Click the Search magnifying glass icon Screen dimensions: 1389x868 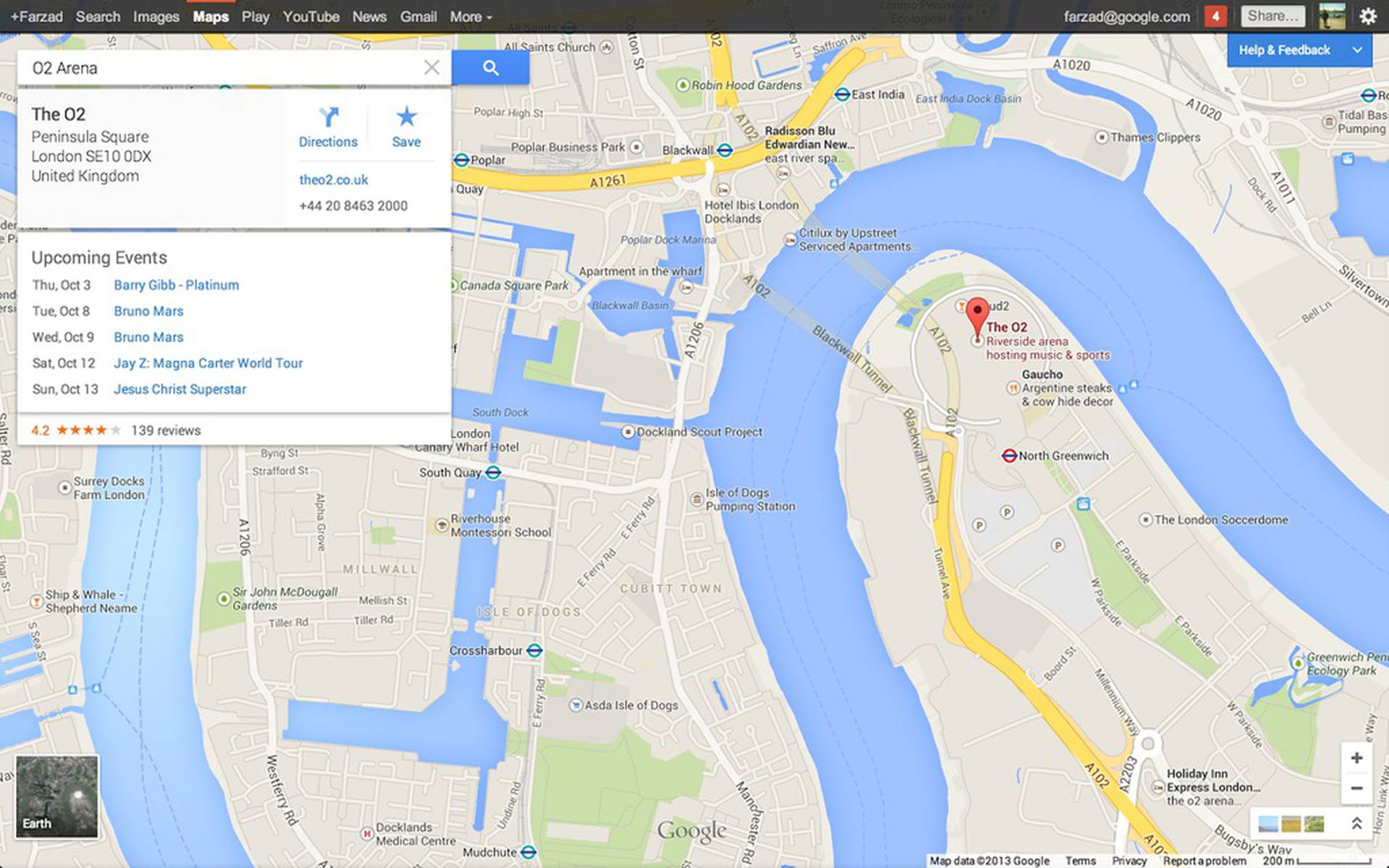(x=489, y=67)
